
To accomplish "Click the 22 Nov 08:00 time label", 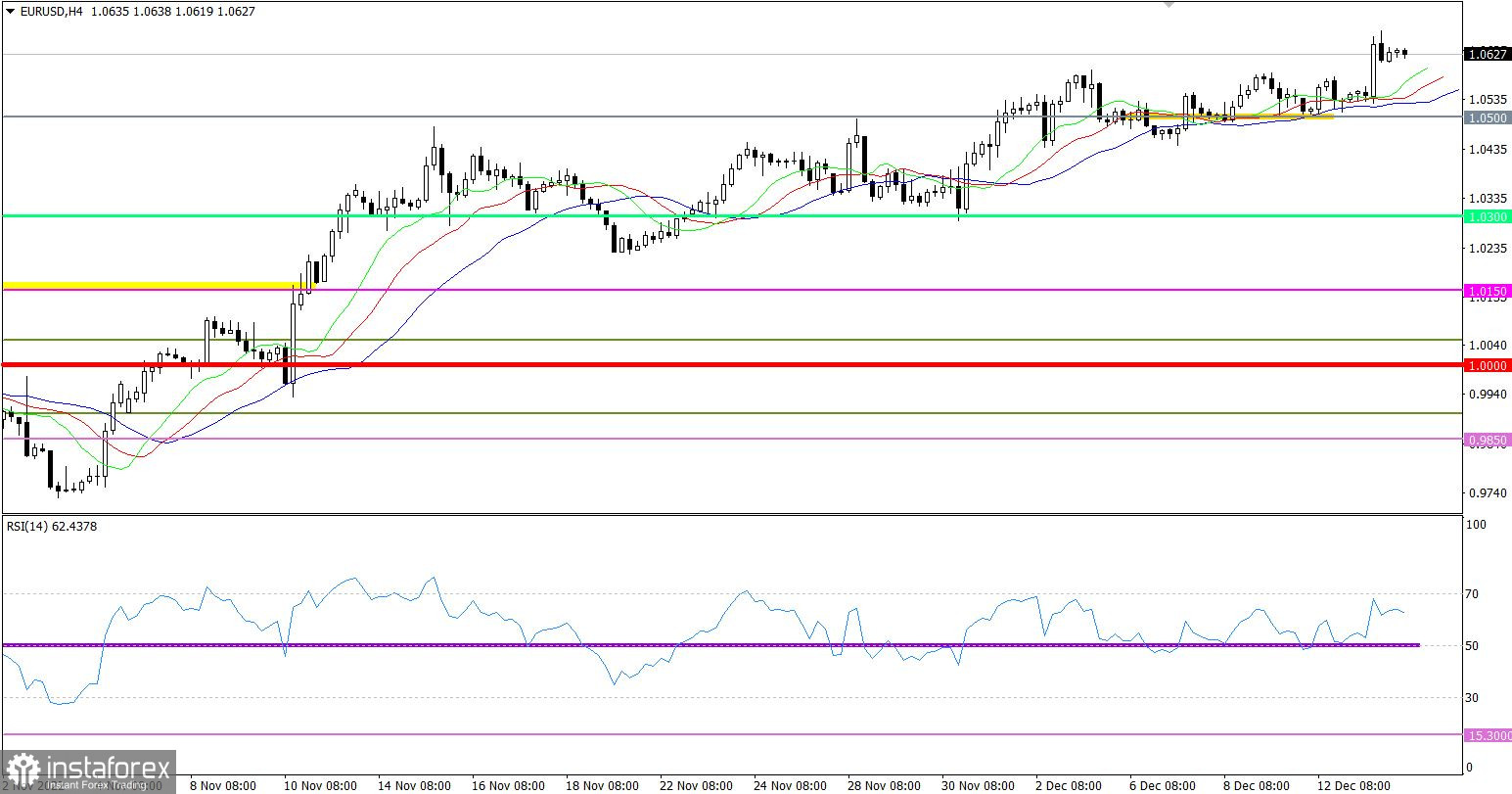I will coord(696,785).
